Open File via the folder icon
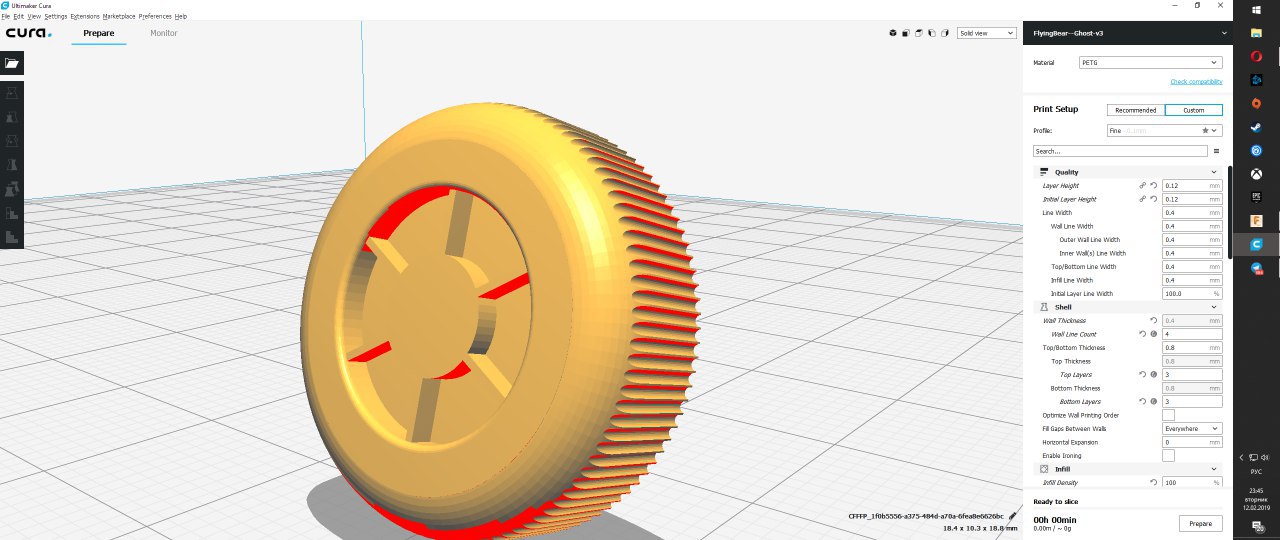 [x=12, y=63]
